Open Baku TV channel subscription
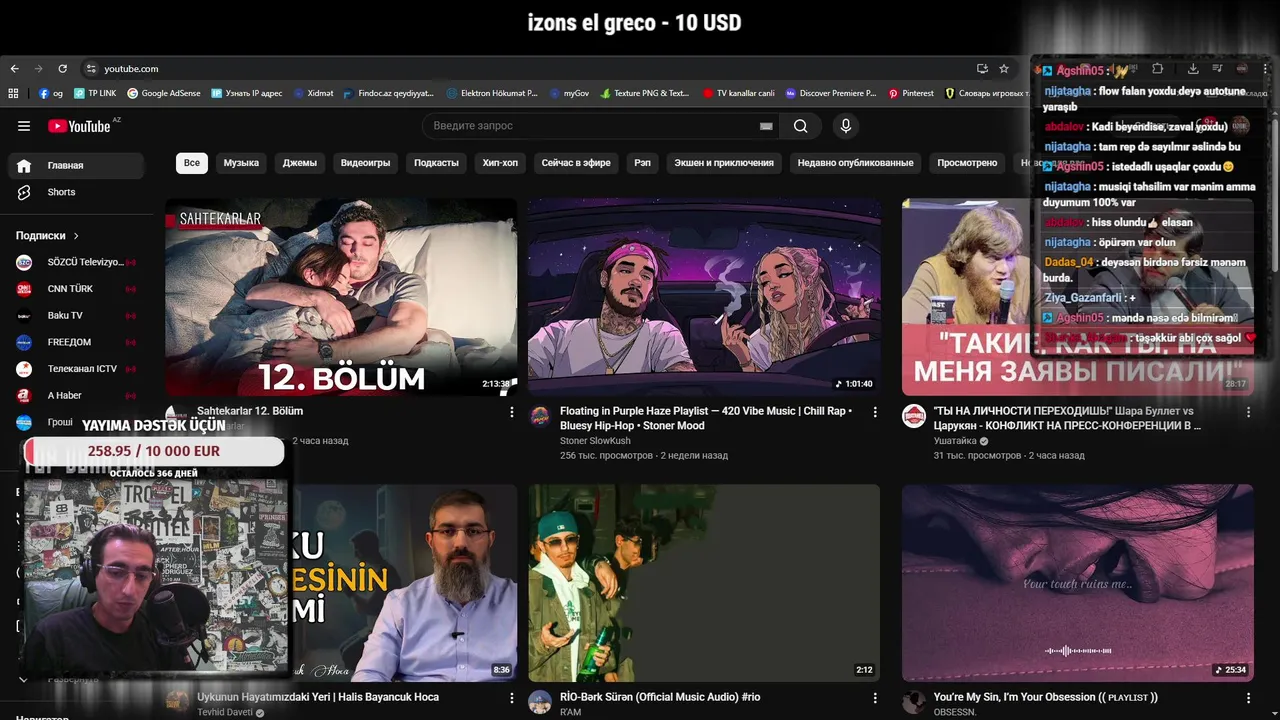Viewport: 1280px width, 720px height. tap(76, 315)
